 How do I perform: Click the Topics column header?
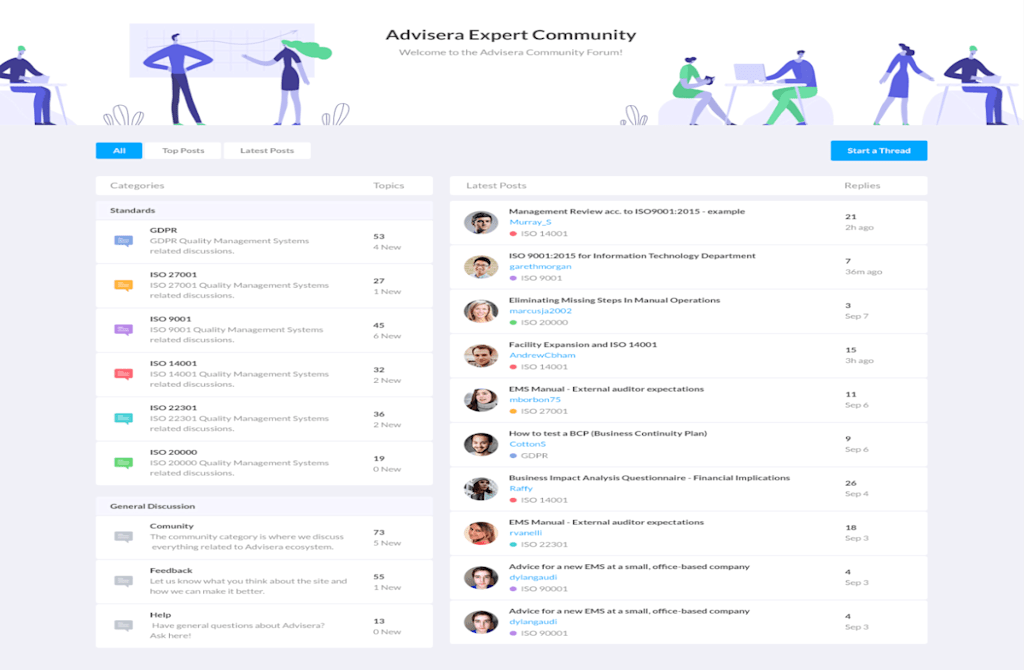[389, 185]
